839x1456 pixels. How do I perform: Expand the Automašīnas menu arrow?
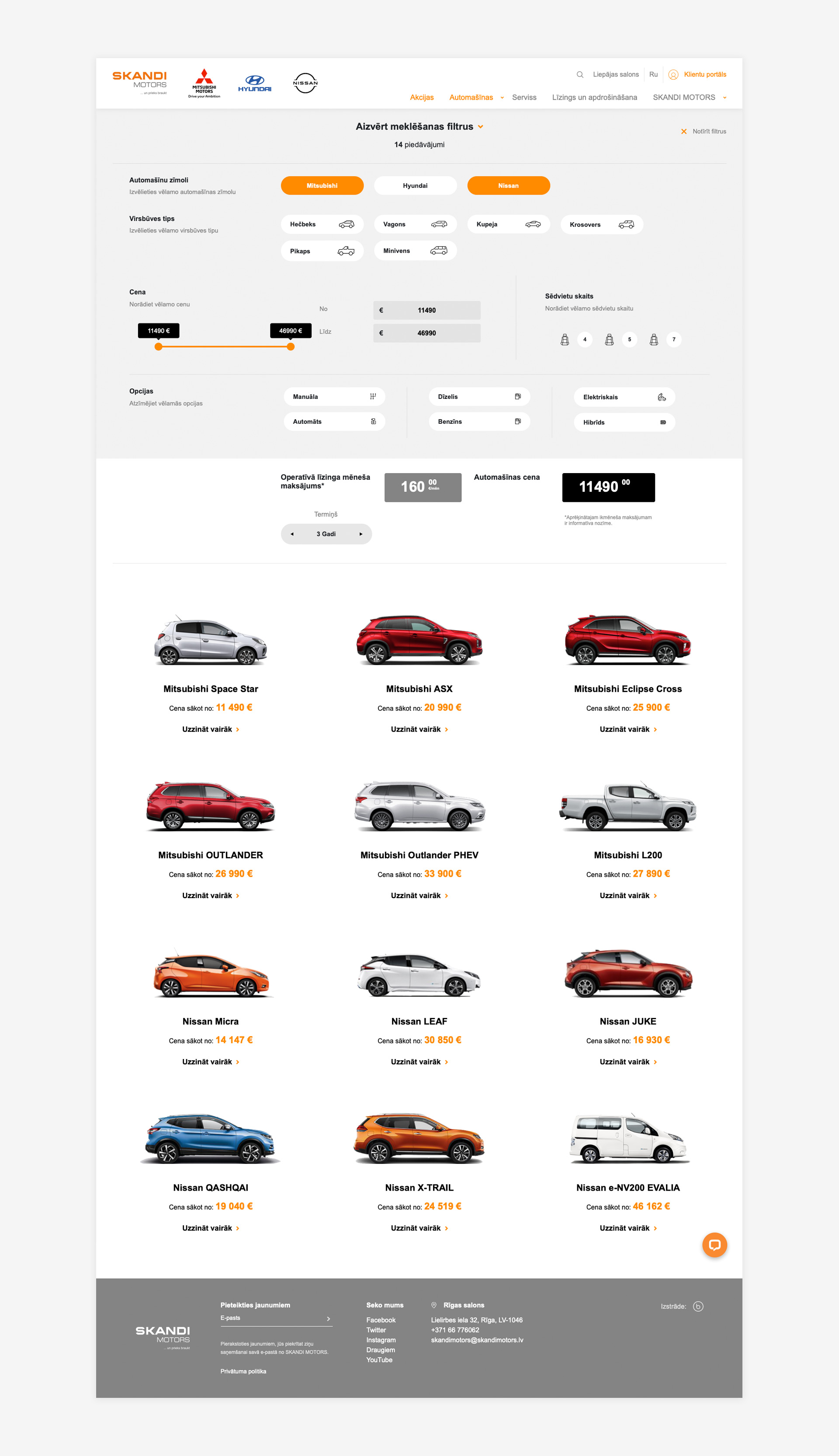pyautogui.click(x=502, y=98)
